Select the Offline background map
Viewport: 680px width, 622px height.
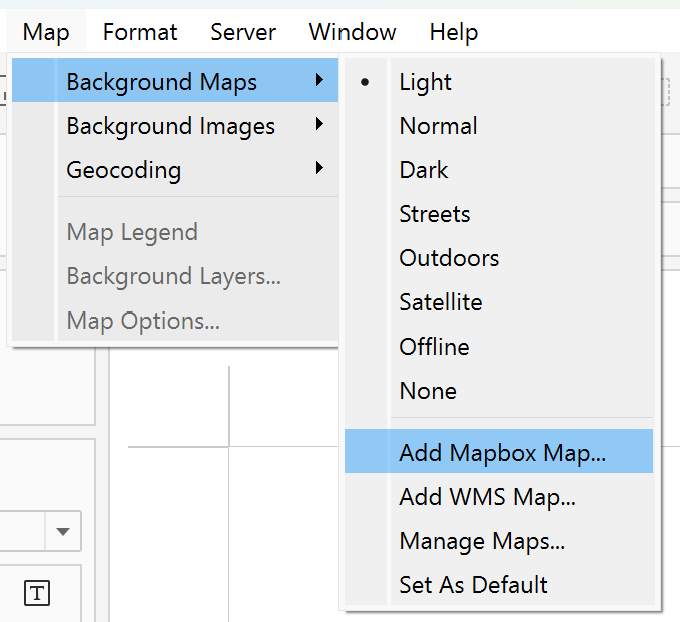click(x=499, y=347)
